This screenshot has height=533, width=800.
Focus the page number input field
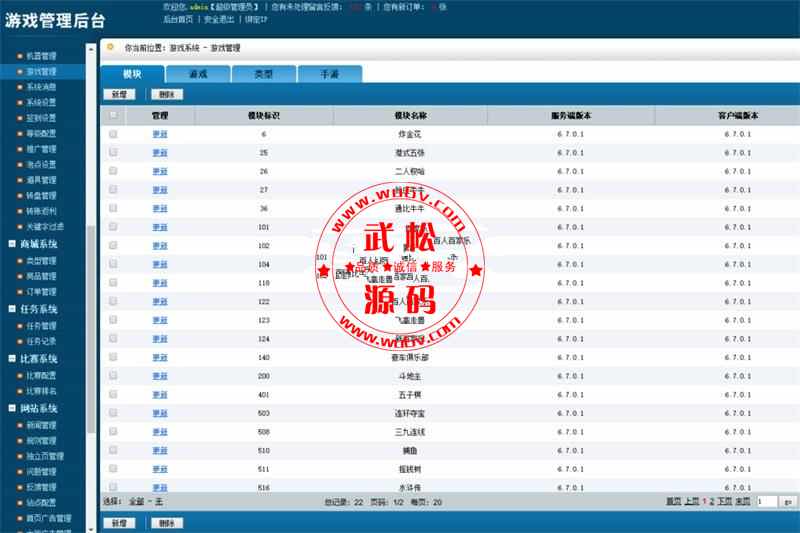coord(767,502)
